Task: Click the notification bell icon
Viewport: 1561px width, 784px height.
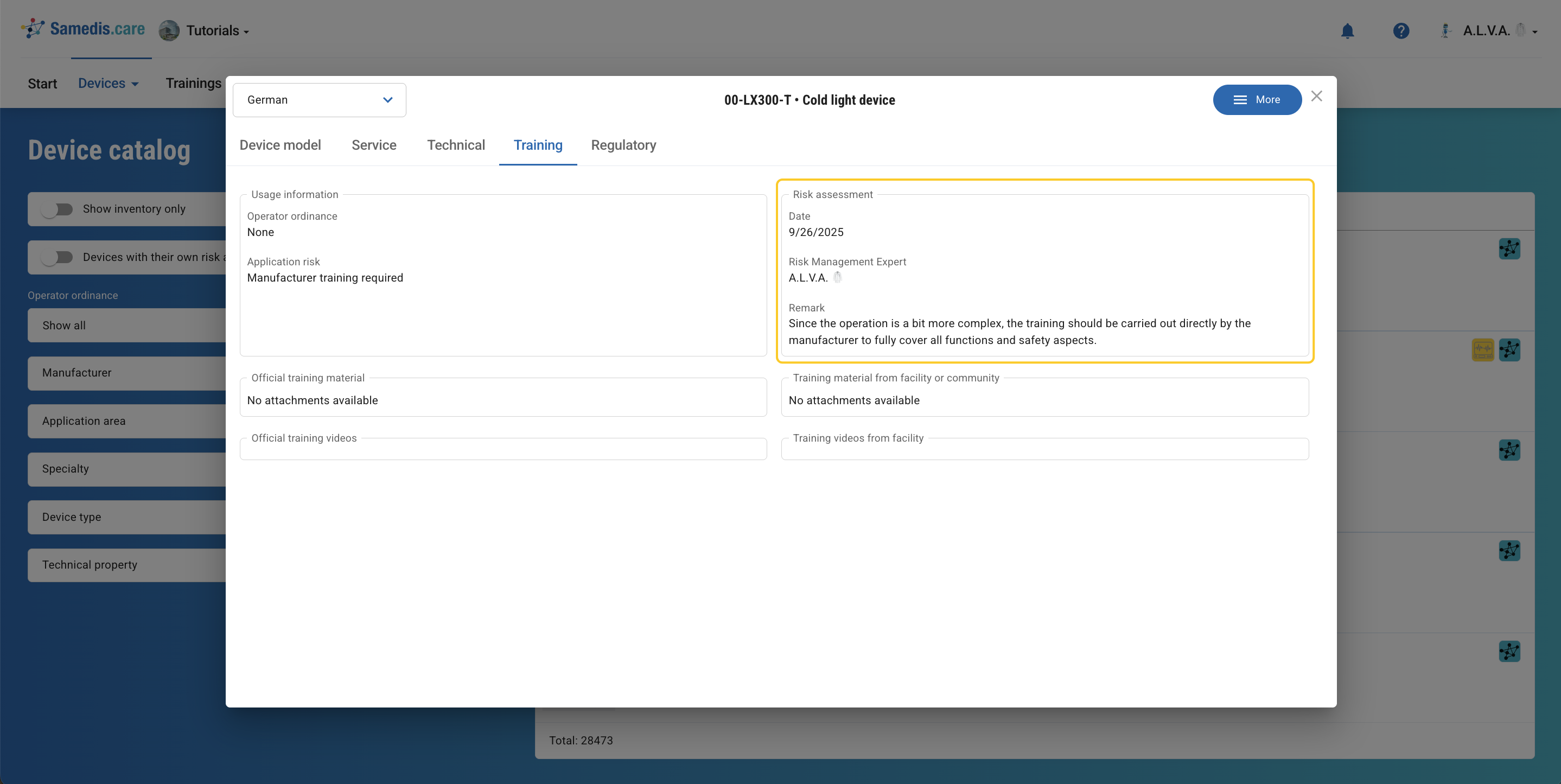Action: click(x=1347, y=31)
